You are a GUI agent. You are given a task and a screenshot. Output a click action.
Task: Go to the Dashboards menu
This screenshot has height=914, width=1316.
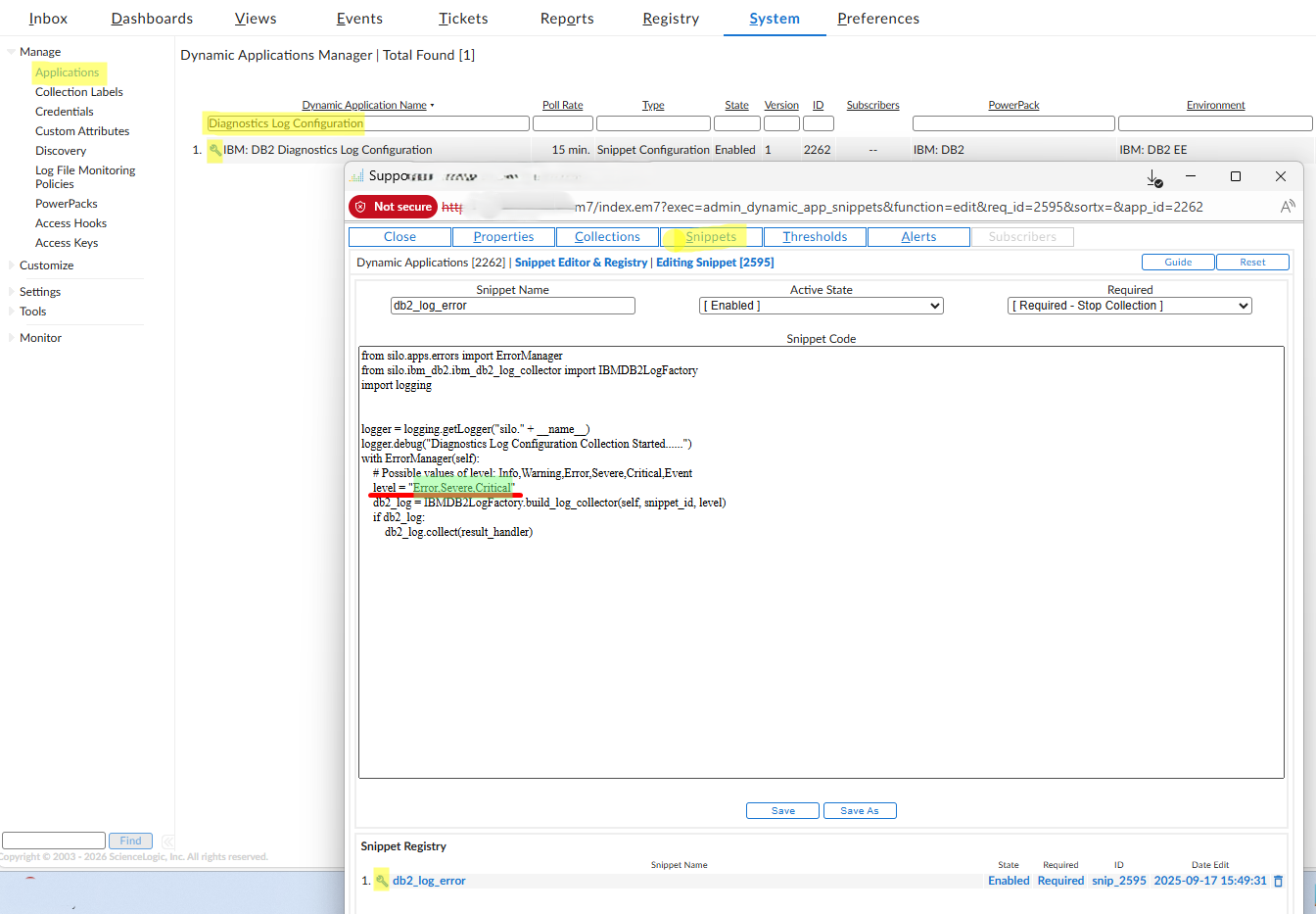(x=152, y=19)
